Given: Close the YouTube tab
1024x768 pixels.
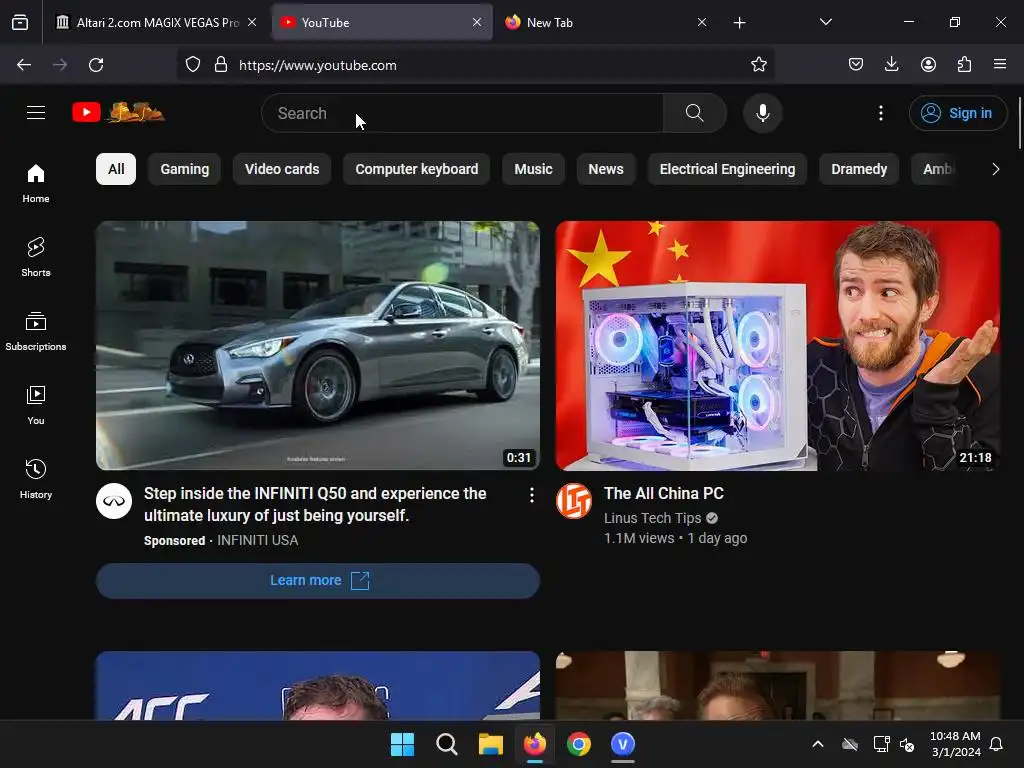Looking at the screenshot, I should [x=477, y=22].
